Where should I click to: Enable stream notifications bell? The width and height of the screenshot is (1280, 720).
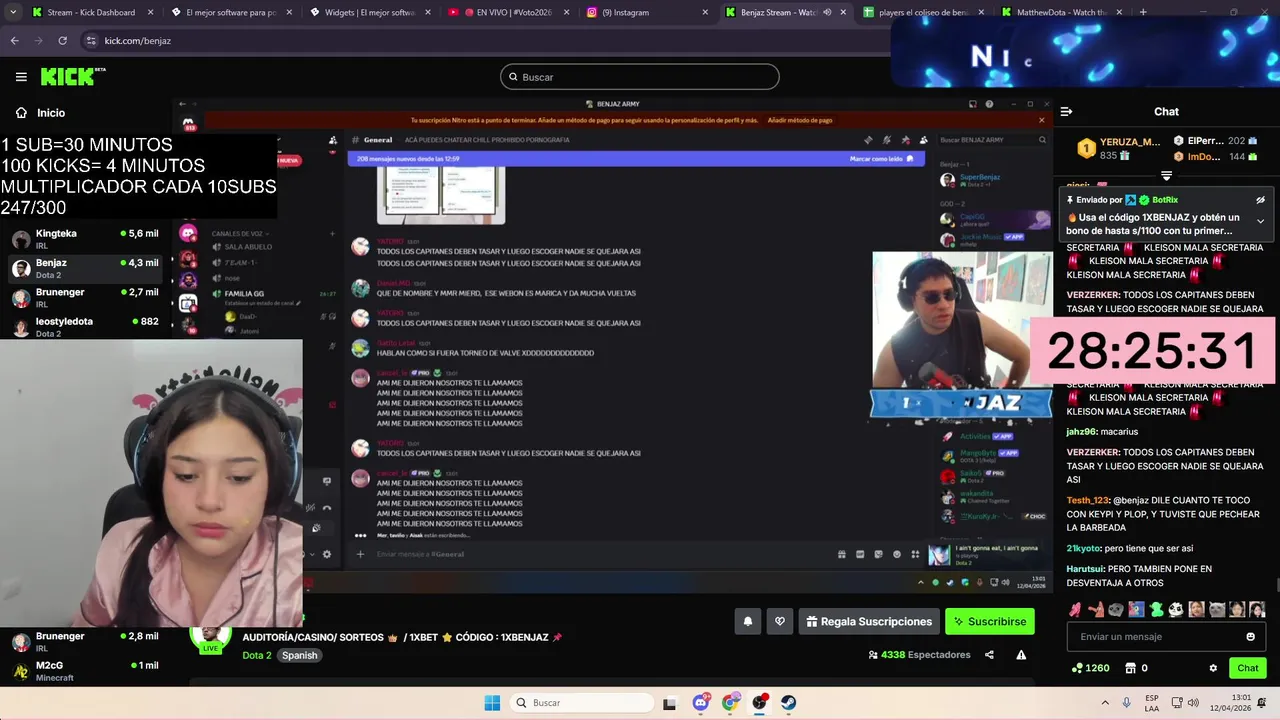click(747, 621)
